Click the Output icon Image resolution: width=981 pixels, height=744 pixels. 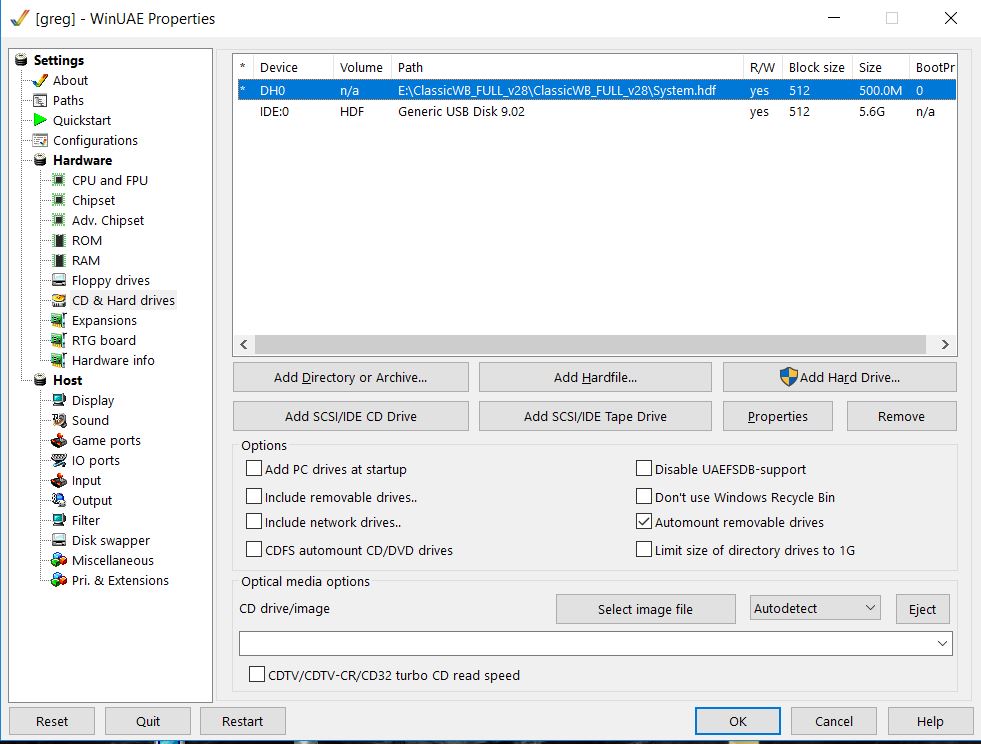pos(59,500)
